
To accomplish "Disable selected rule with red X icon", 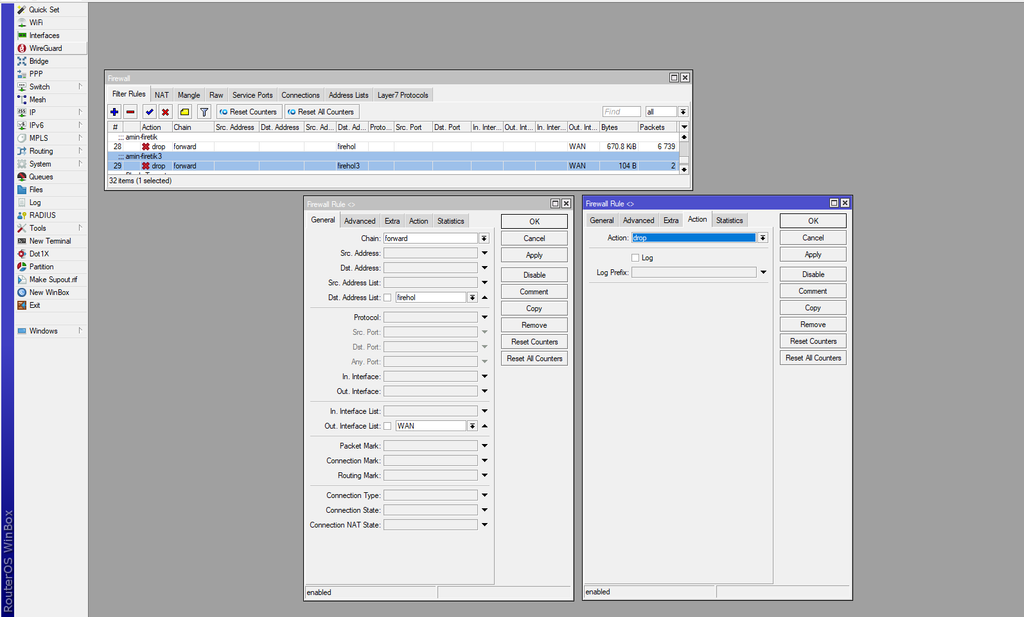I will (x=166, y=112).
